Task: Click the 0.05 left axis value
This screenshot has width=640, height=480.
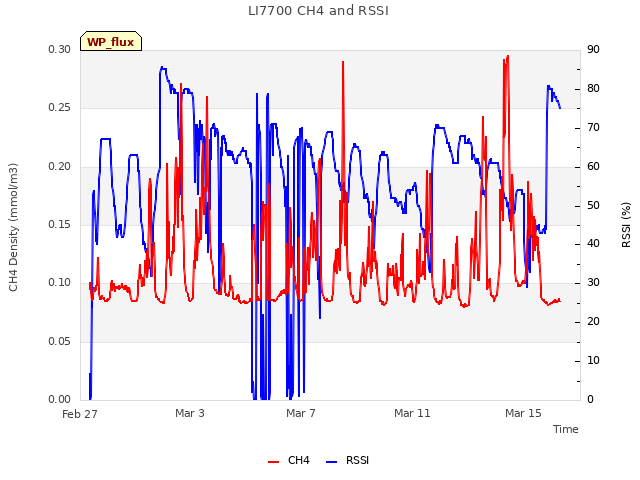Action: point(60,341)
